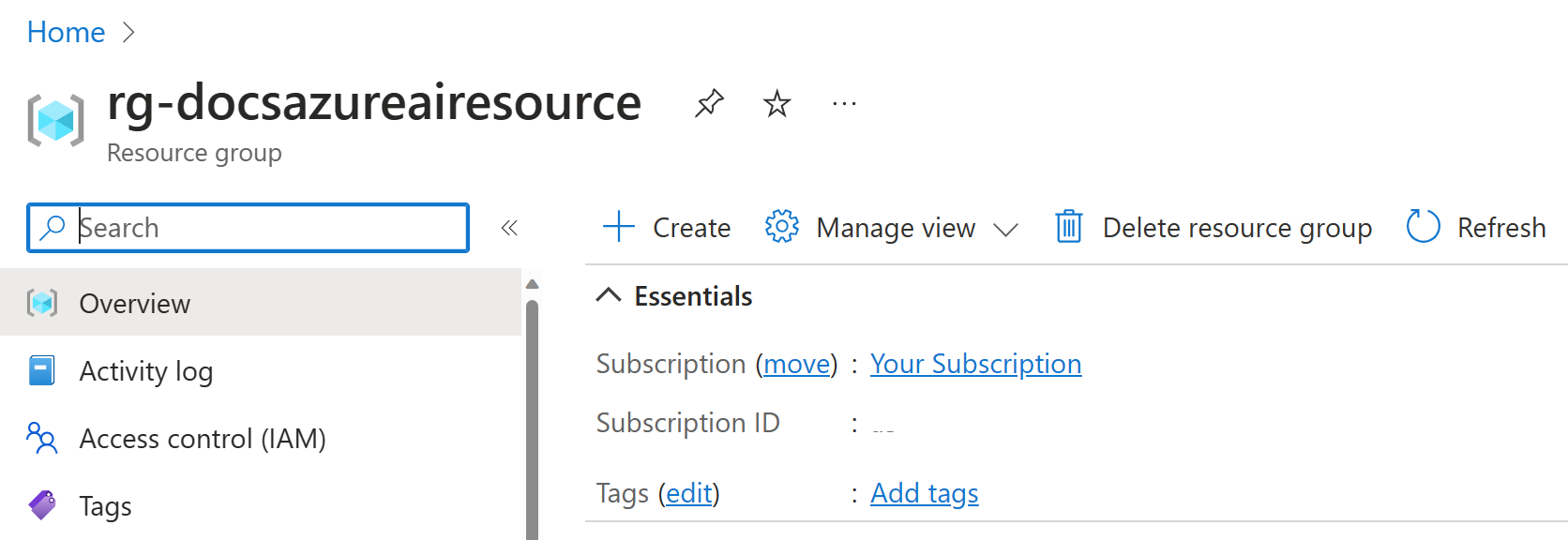Screen dimensions: 1568x540
Task: Create a new resource
Action: (x=666, y=227)
